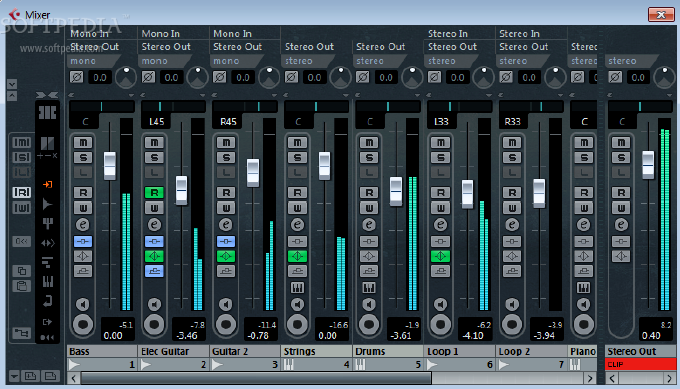Click global Read-all automation button

point(22,193)
